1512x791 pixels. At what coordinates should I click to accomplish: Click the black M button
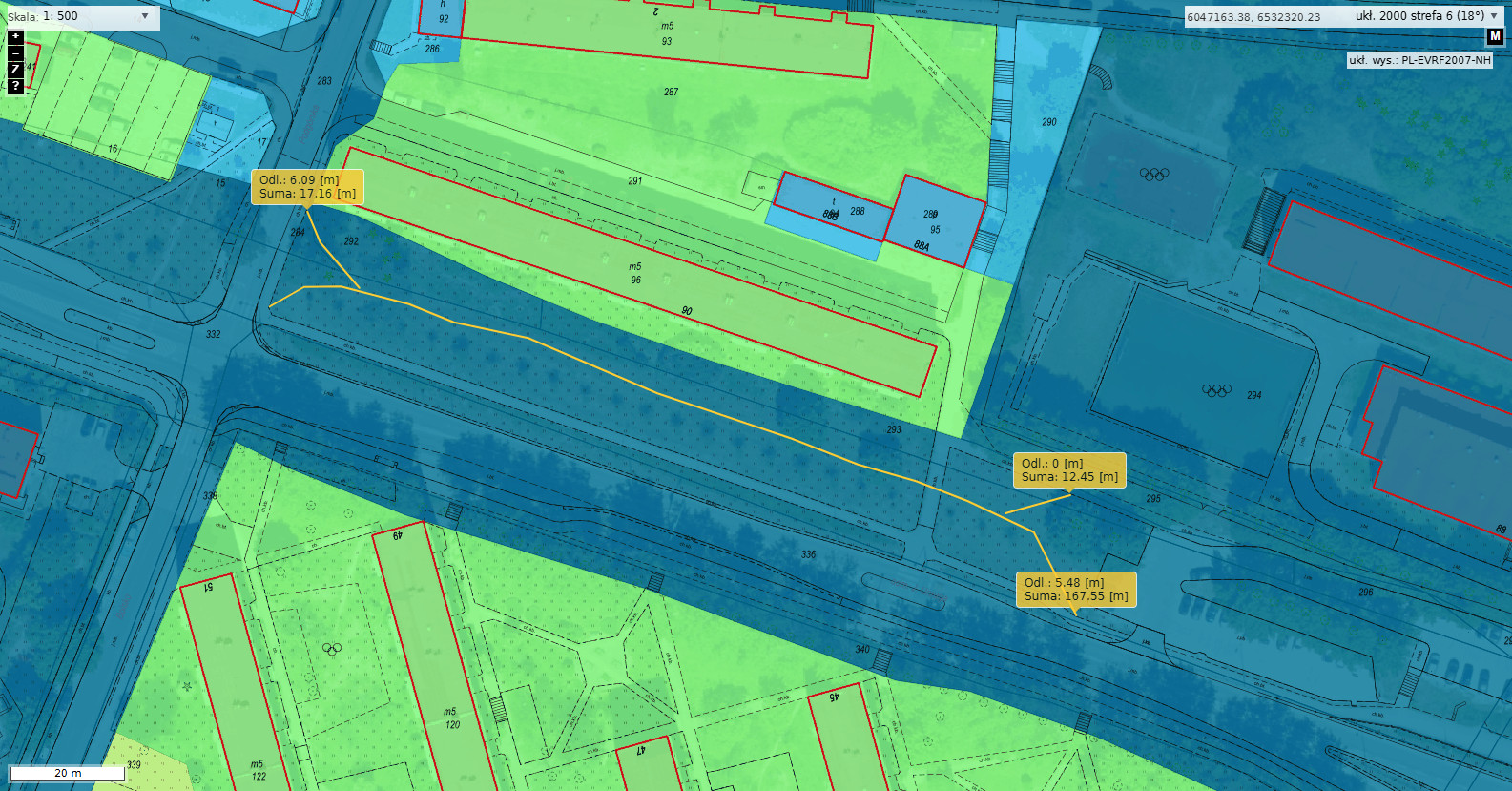1495,36
